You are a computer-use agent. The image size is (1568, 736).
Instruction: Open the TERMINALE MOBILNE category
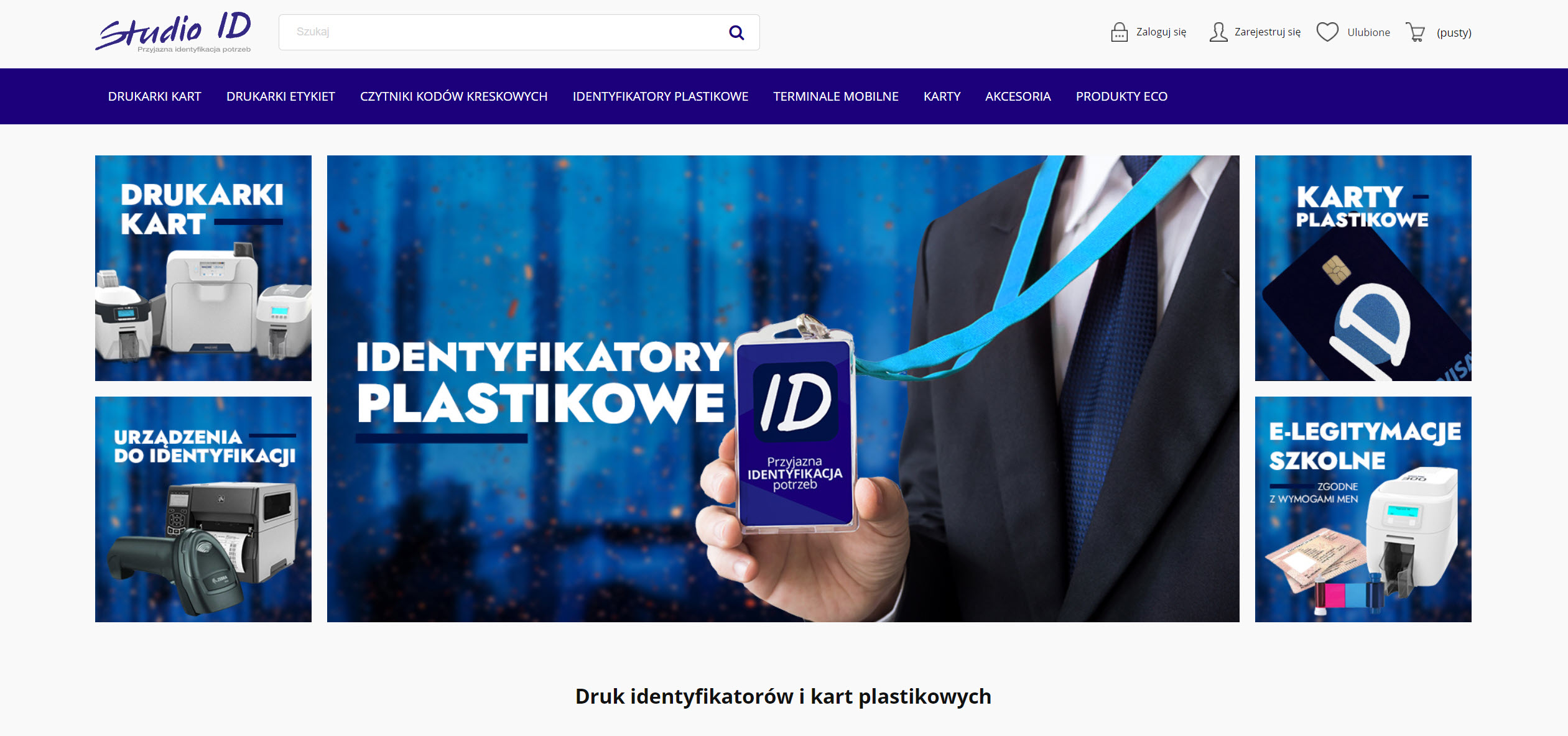click(x=835, y=96)
